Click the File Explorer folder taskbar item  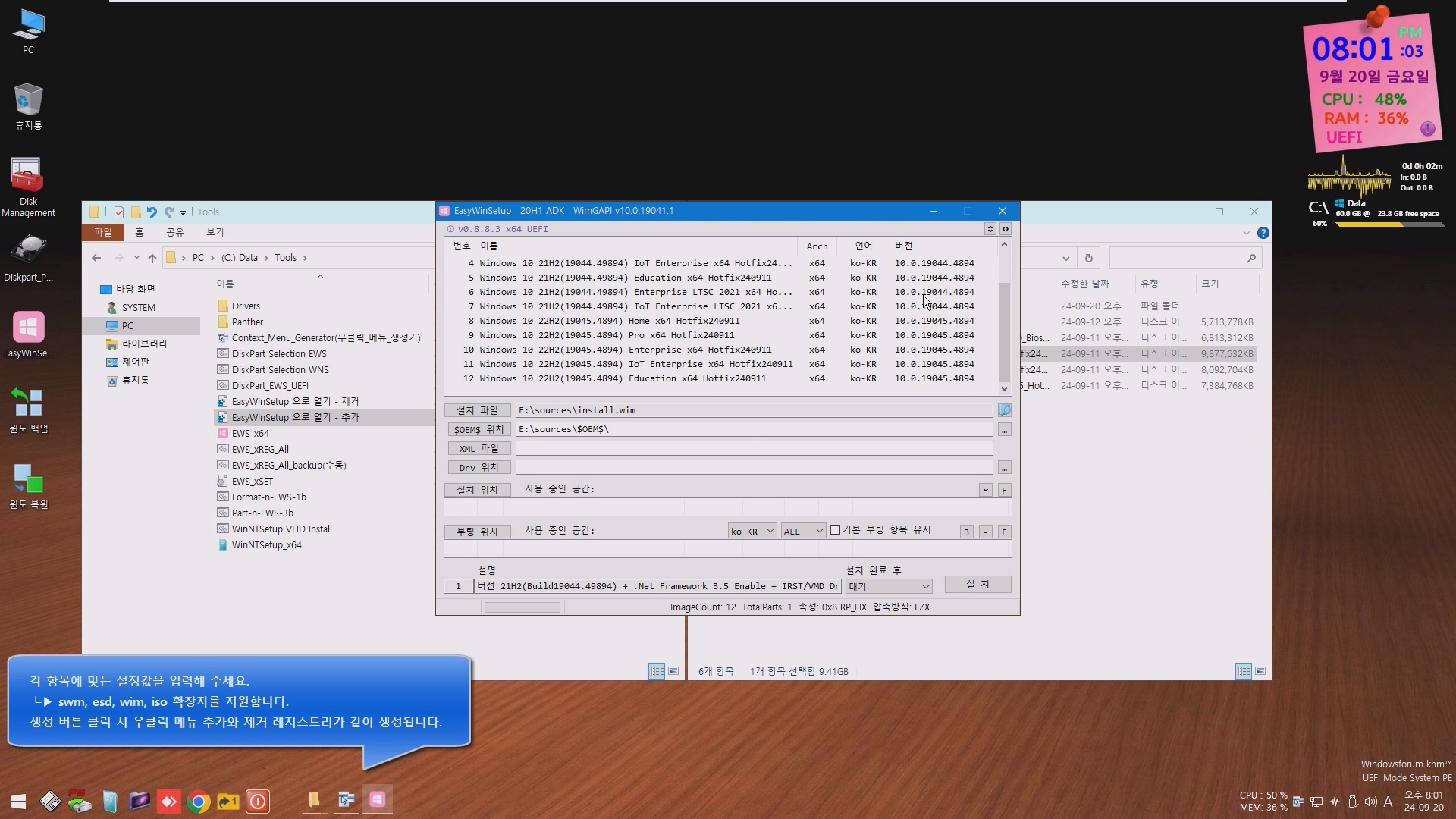point(314,800)
